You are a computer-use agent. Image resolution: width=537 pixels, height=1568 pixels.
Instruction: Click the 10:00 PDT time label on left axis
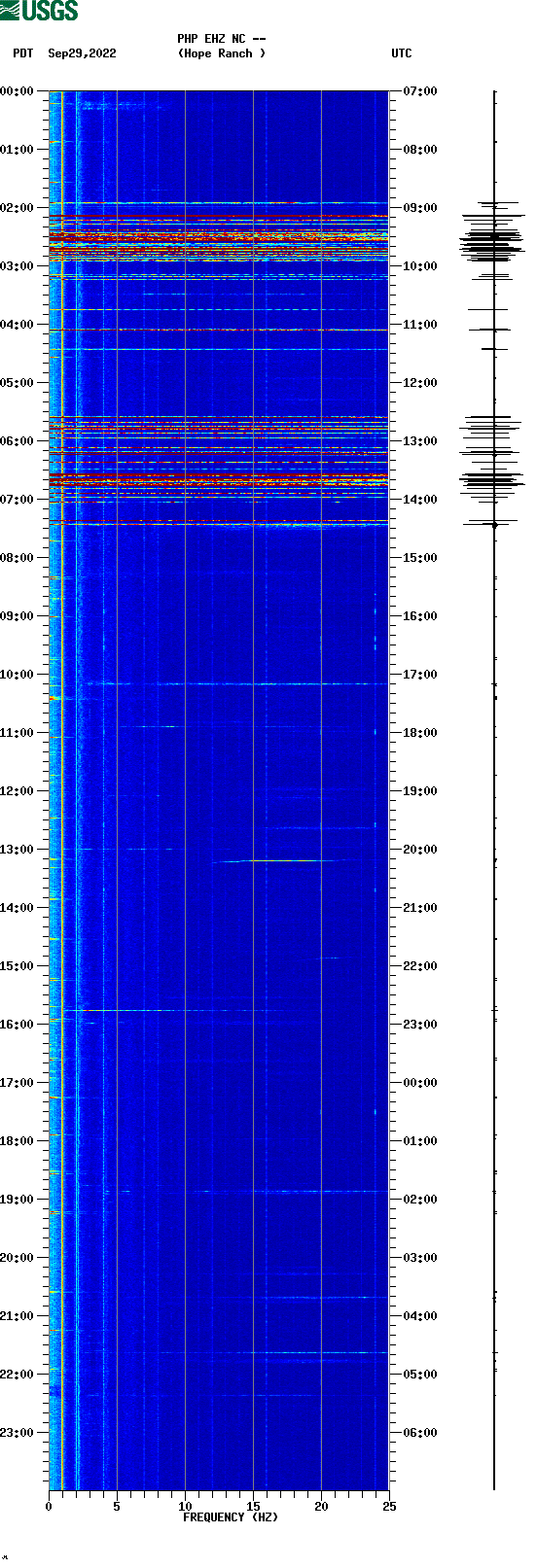[x=17, y=675]
